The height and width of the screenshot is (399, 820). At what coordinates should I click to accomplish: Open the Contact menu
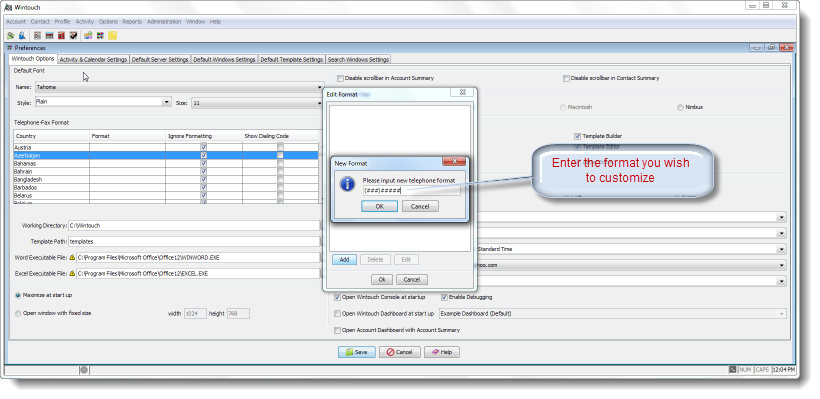pos(40,22)
